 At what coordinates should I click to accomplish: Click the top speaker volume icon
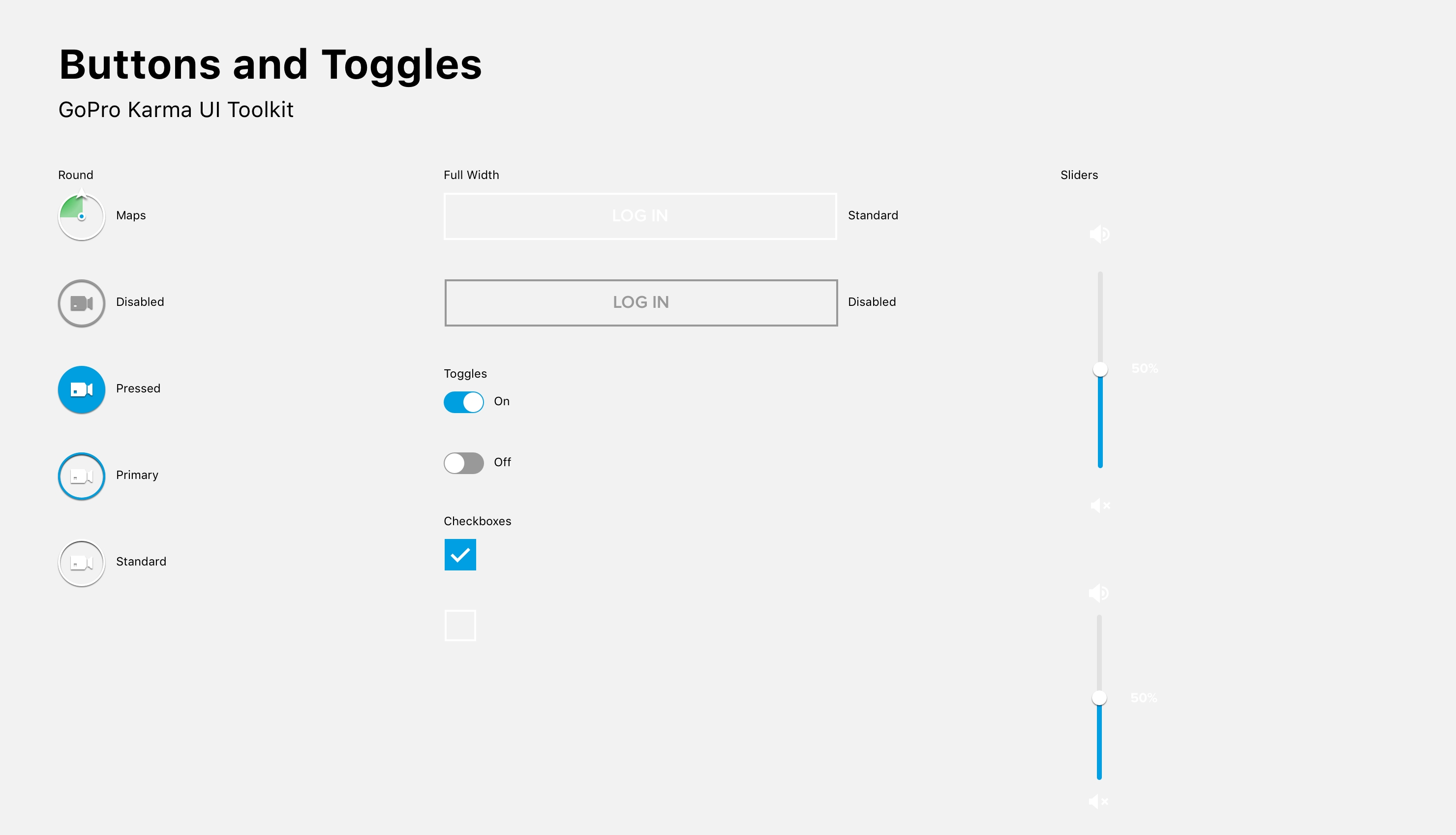(1099, 234)
